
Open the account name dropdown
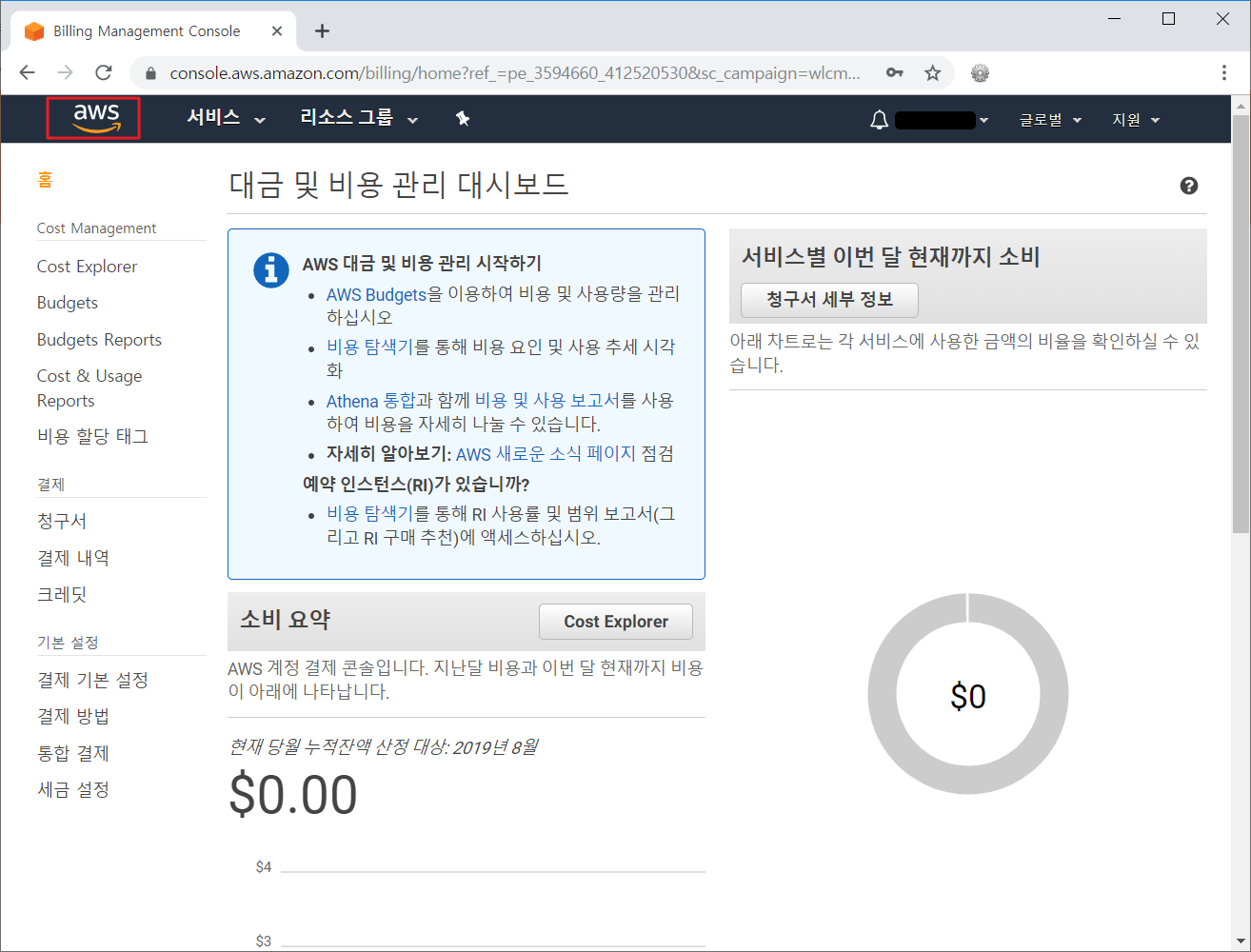942,120
